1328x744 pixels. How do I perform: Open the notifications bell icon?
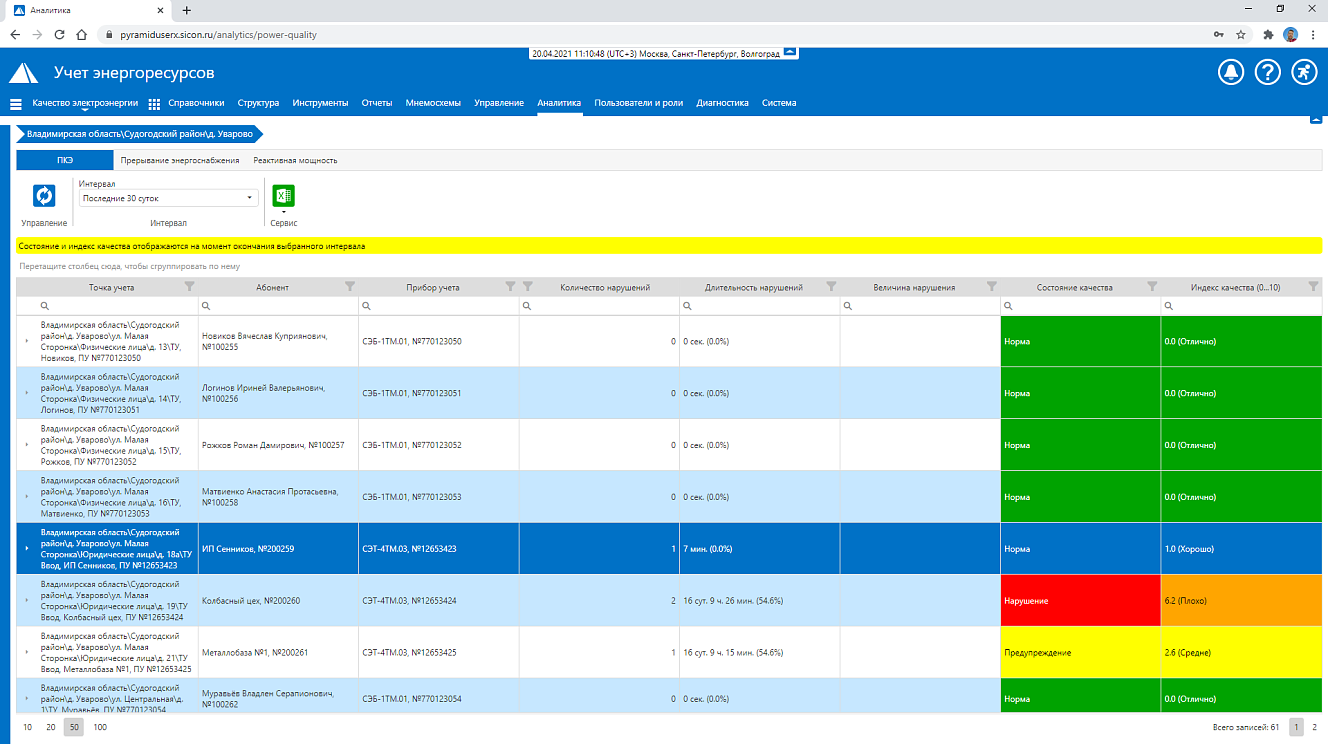click(x=1231, y=72)
